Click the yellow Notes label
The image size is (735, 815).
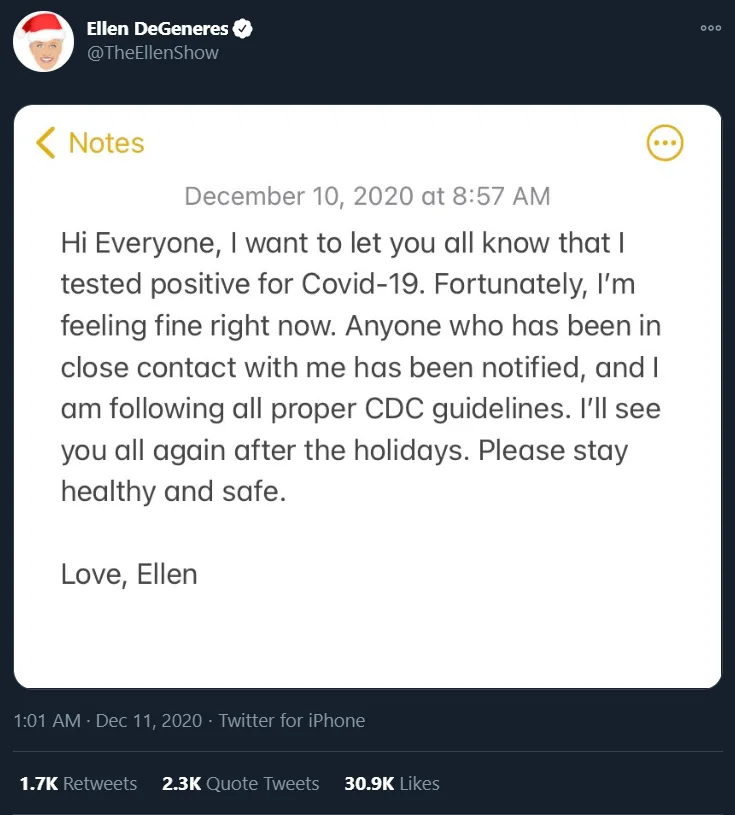pyautogui.click(x=106, y=143)
